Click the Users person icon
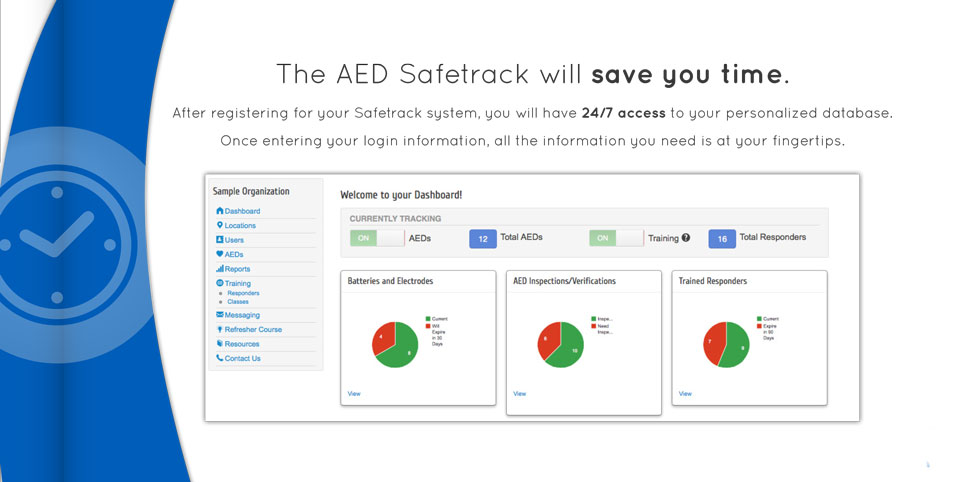The width and height of the screenshot is (960, 482). tap(220, 239)
